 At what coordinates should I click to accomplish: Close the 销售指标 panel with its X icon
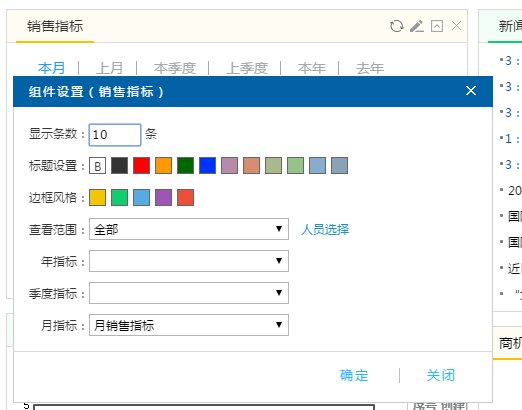456,26
